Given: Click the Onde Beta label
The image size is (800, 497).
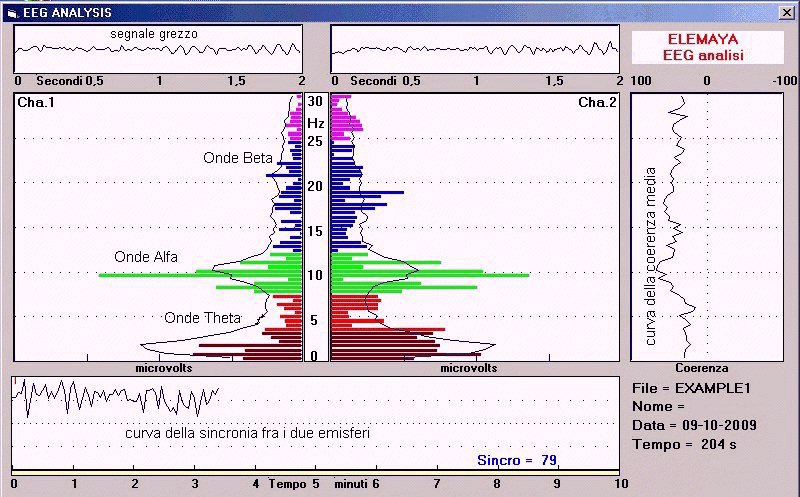Looking at the screenshot, I should [x=238, y=158].
